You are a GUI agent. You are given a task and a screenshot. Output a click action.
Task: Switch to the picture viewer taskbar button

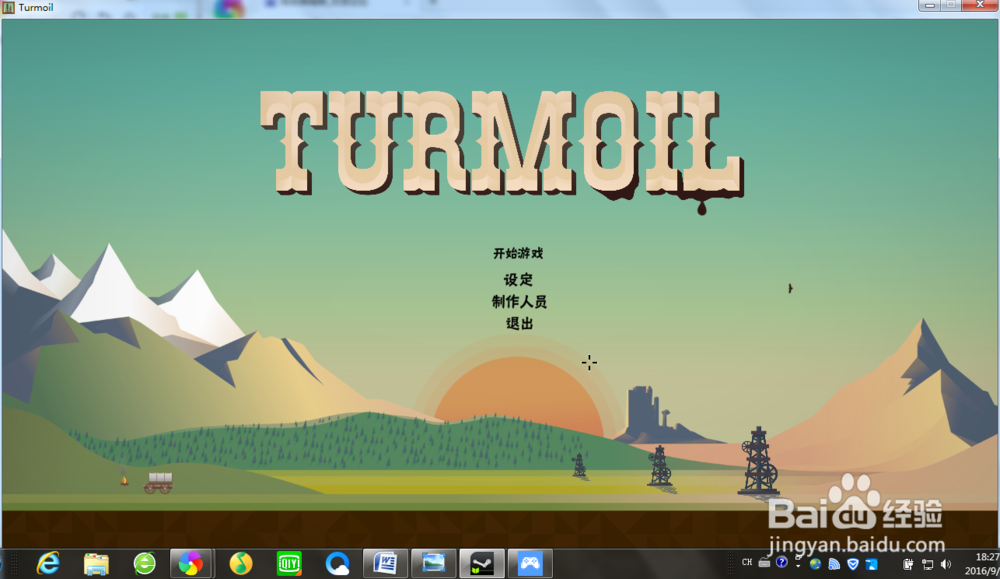434,564
